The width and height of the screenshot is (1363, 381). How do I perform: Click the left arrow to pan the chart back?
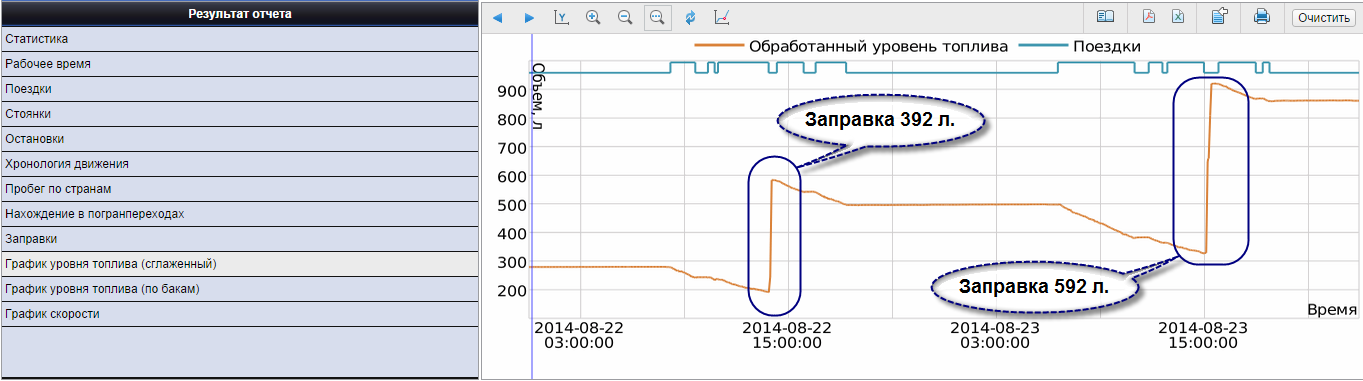click(x=498, y=17)
